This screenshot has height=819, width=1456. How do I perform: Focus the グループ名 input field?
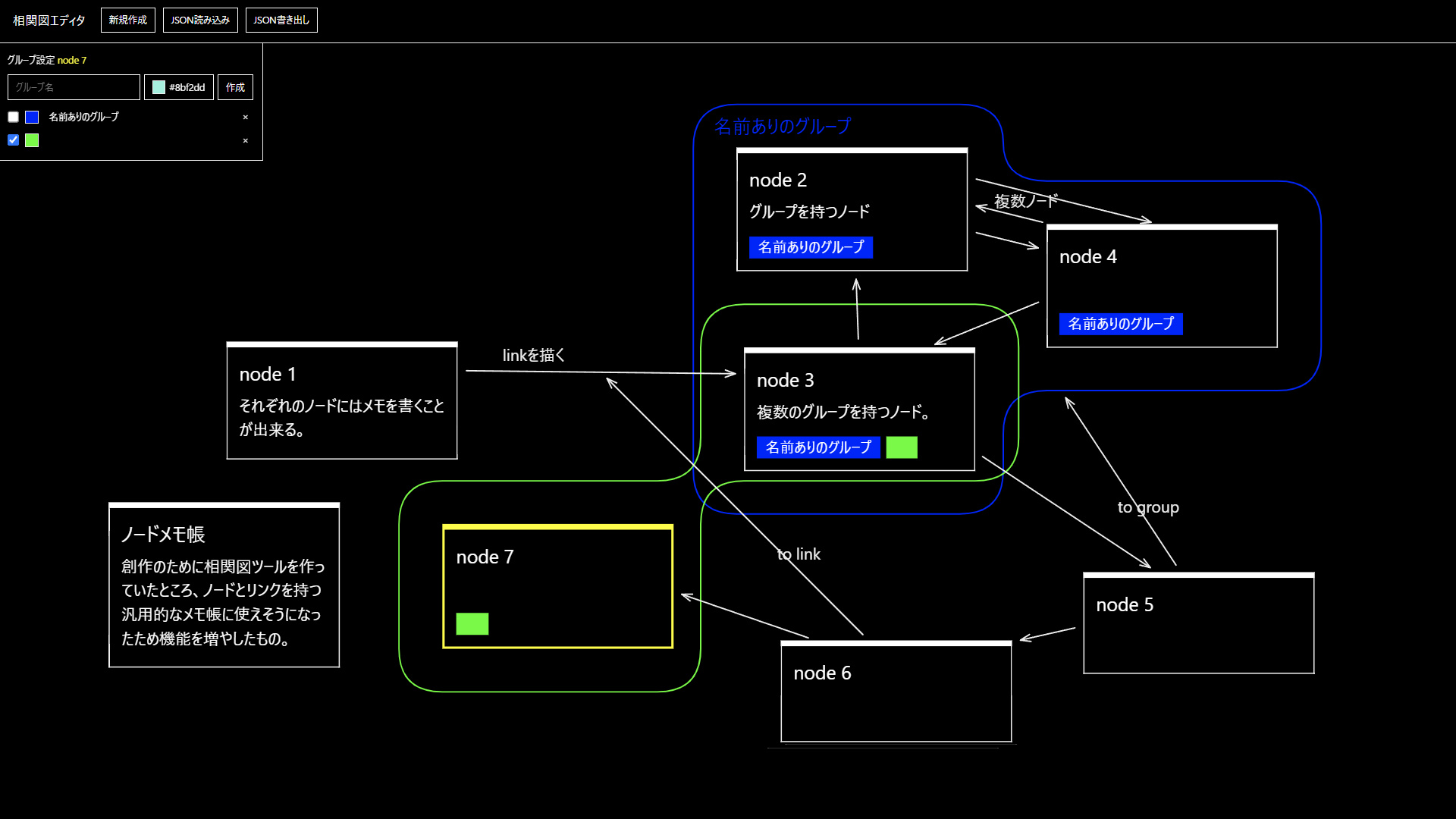(x=74, y=87)
